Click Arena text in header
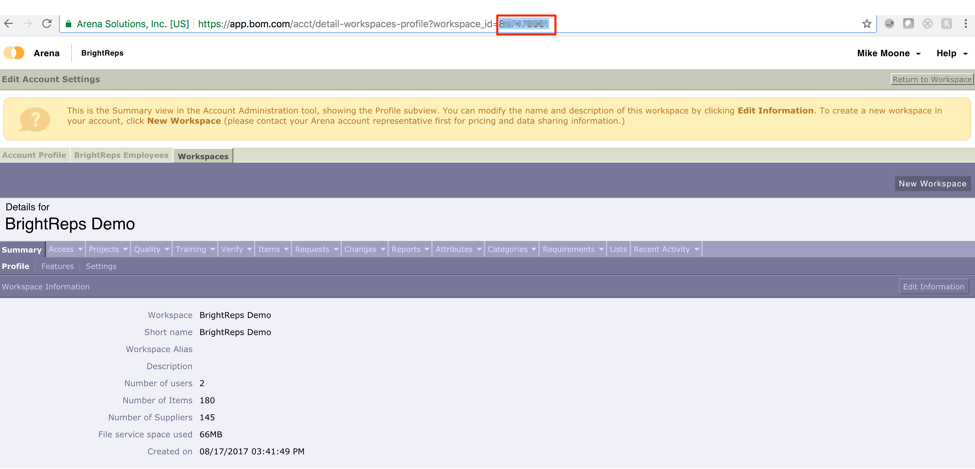This screenshot has height=469, width=975. pos(47,53)
